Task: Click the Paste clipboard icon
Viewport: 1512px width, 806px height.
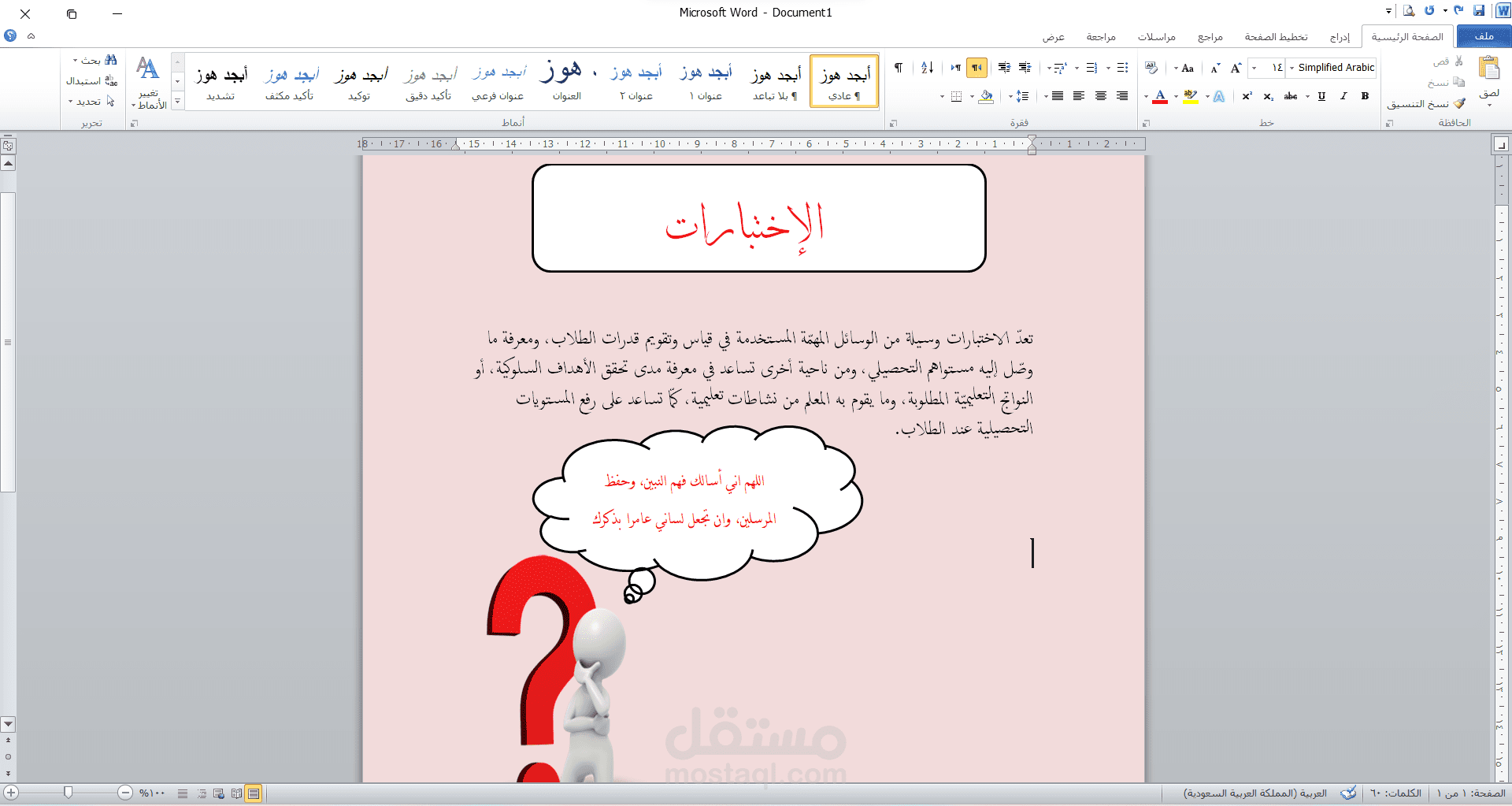Action: click(1488, 68)
